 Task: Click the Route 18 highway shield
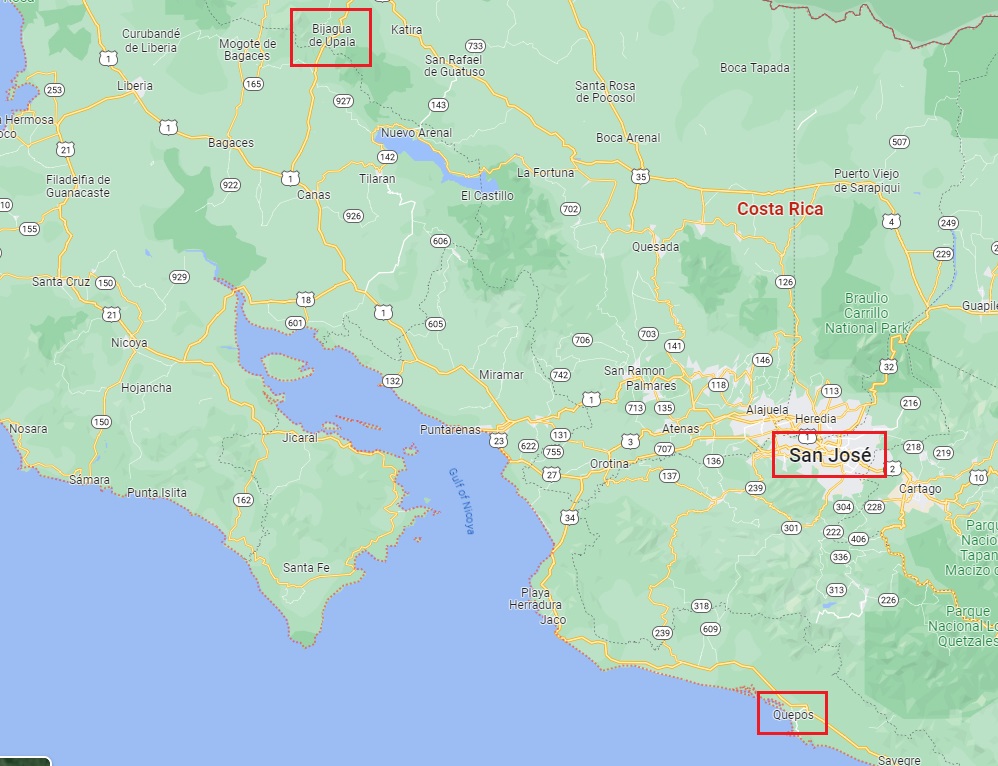point(305,299)
